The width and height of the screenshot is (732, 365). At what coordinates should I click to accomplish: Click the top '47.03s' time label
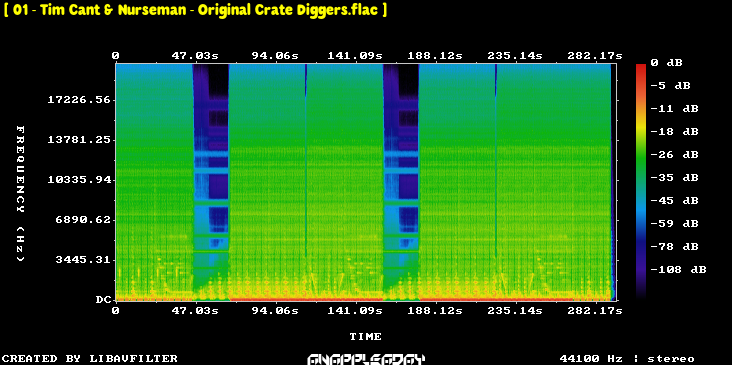click(195, 56)
